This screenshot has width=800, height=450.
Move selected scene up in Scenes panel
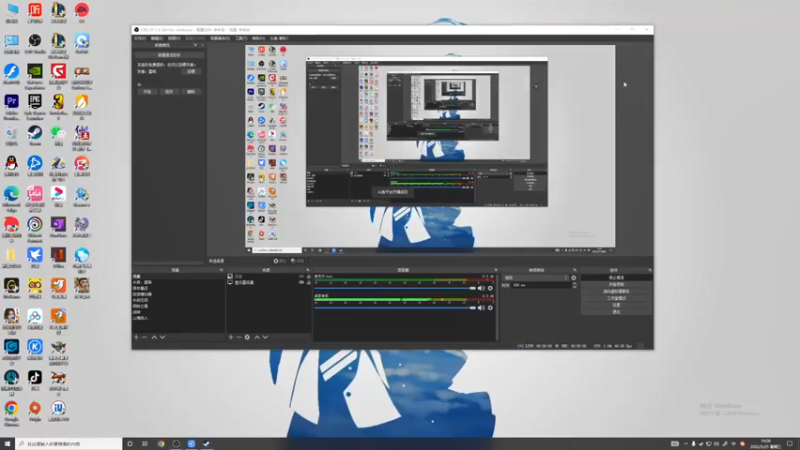tap(154, 337)
